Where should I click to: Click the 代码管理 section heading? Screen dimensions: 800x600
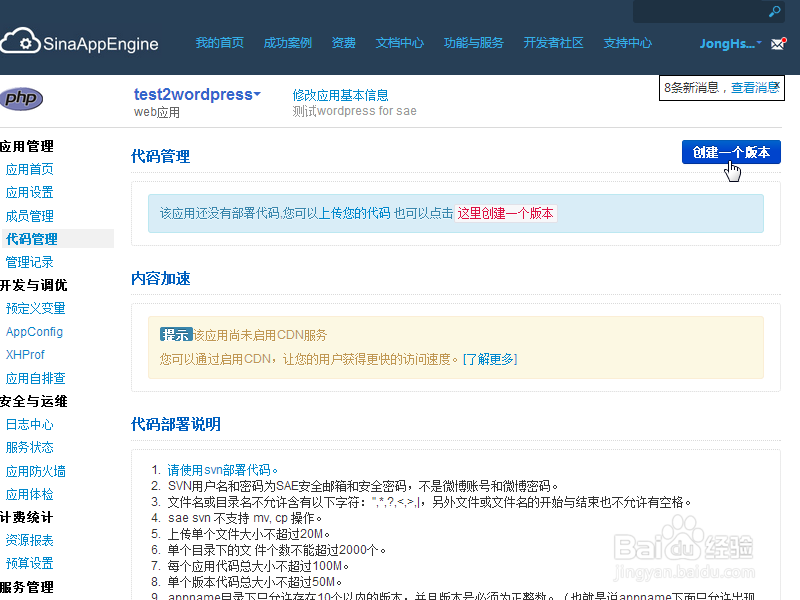pos(161,156)
